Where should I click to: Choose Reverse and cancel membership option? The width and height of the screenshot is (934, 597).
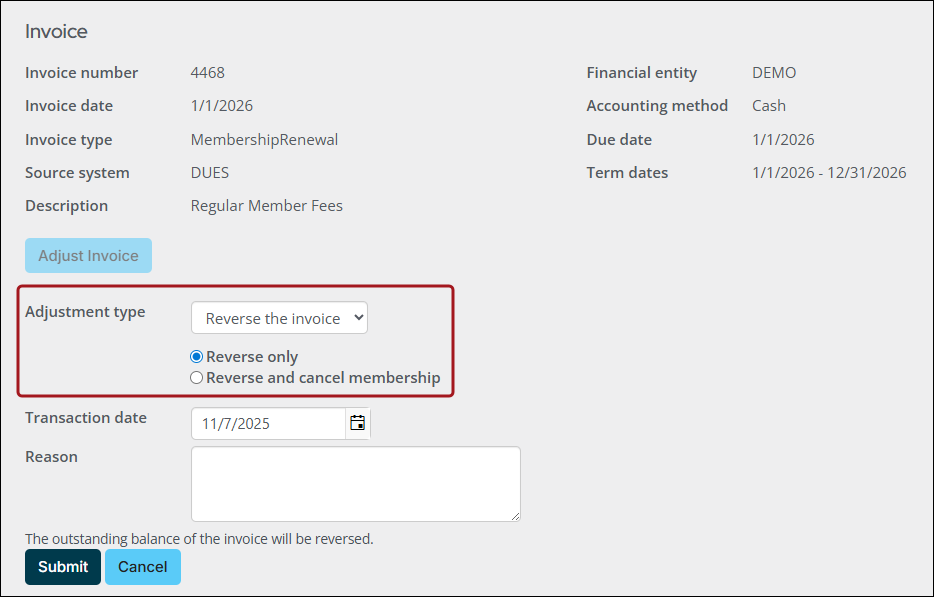(196, 377)
